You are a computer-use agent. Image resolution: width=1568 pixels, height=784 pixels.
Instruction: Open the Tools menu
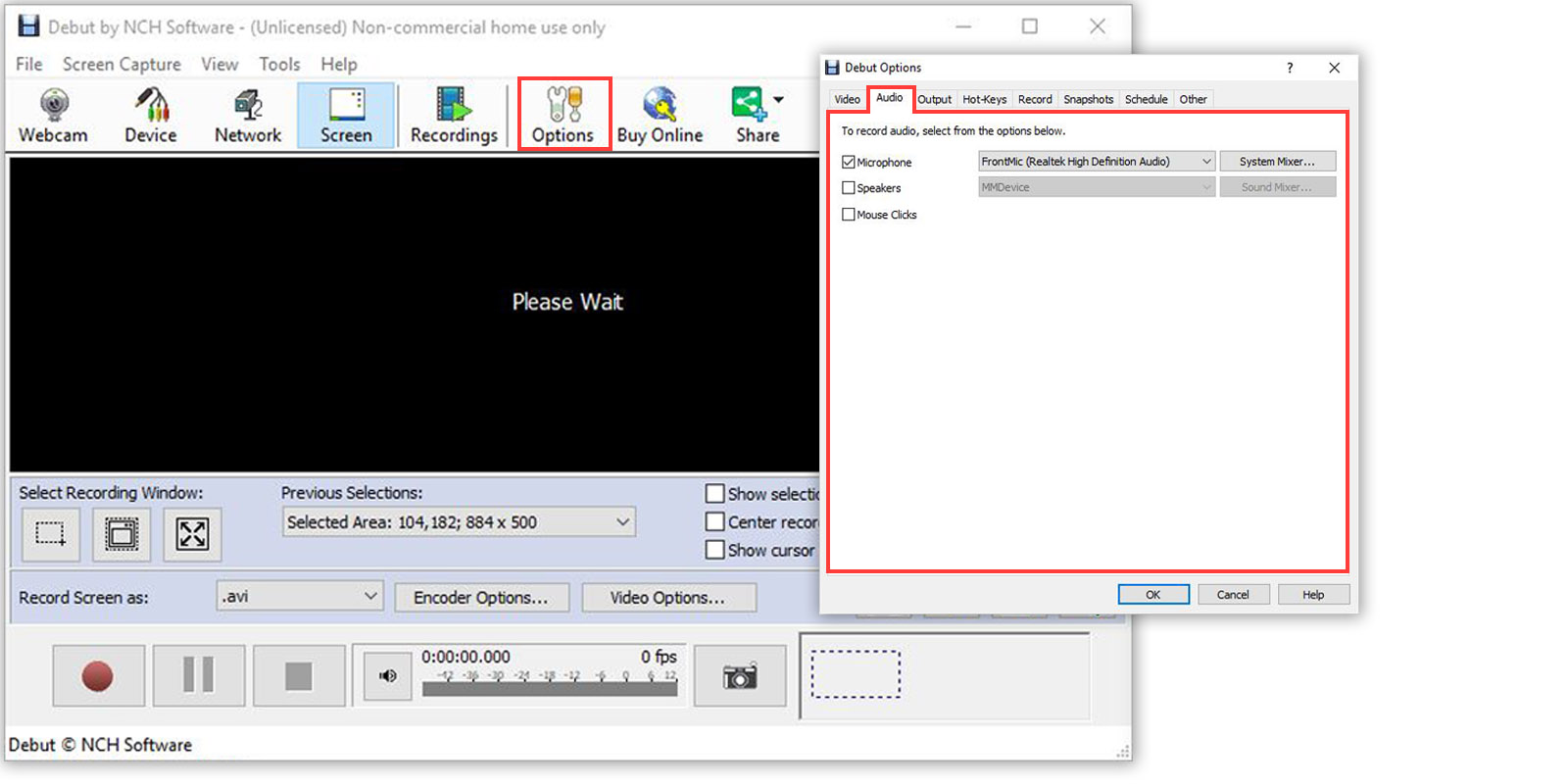click(279, 64)
